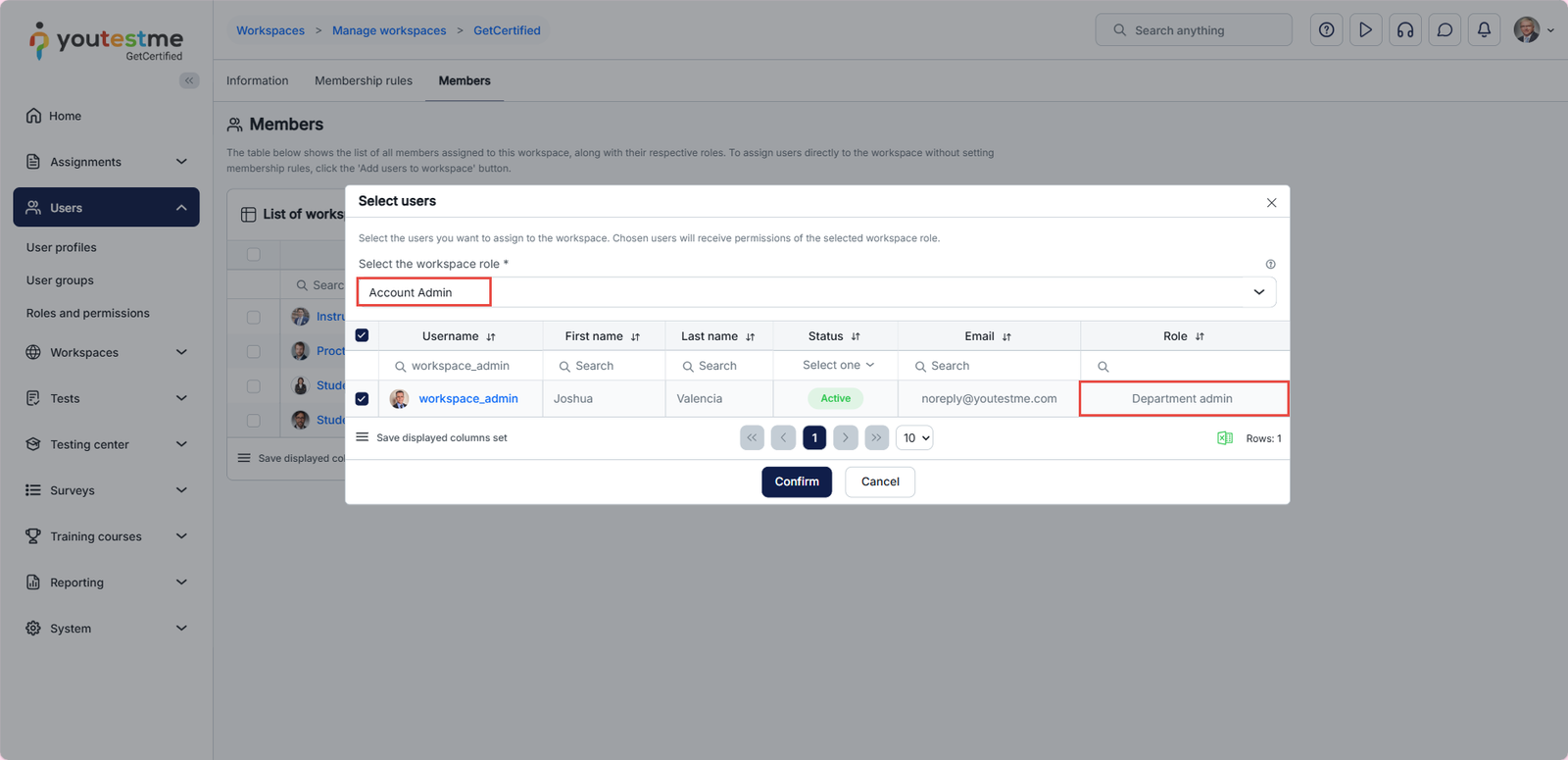Viewport: 1568px width, 760px height.
Task: Sort table by Username column
Action: pos(491,336)
